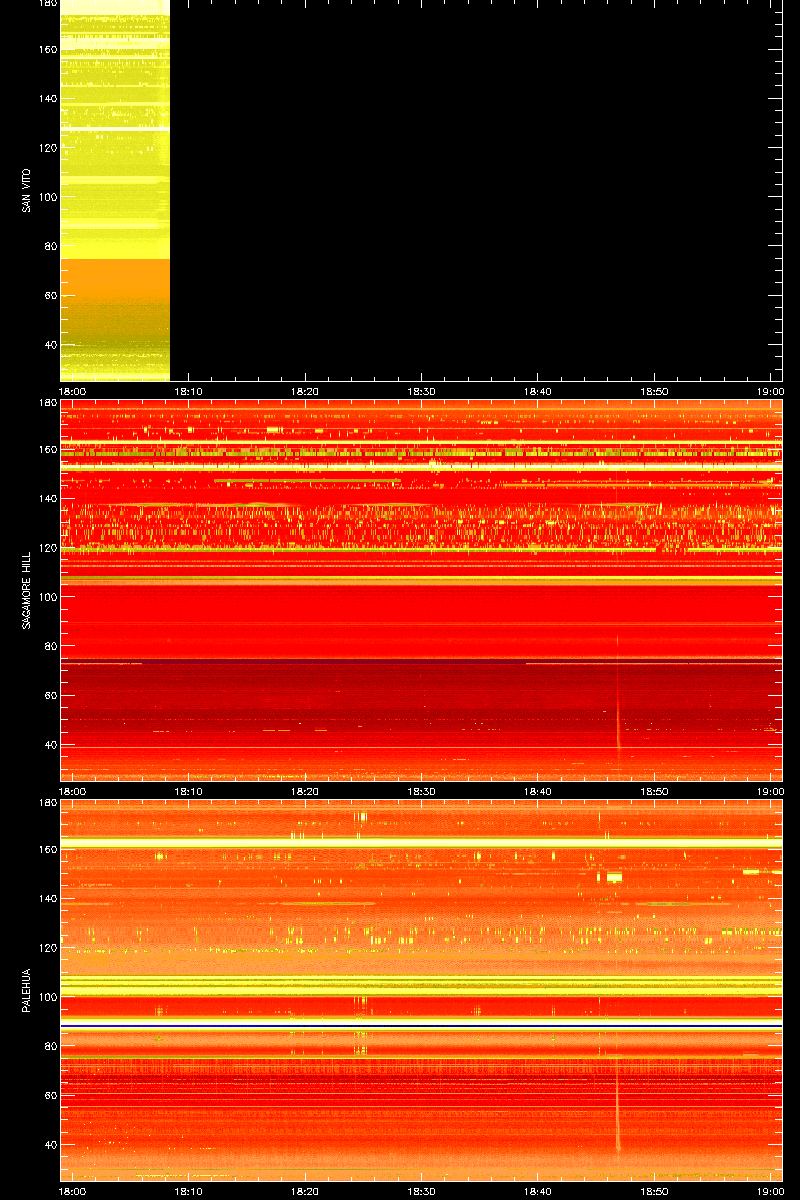Click the 140 label on Sagamore Hill axis
The height and width of the screenshot is (1200, 800).
coord(47,498)
